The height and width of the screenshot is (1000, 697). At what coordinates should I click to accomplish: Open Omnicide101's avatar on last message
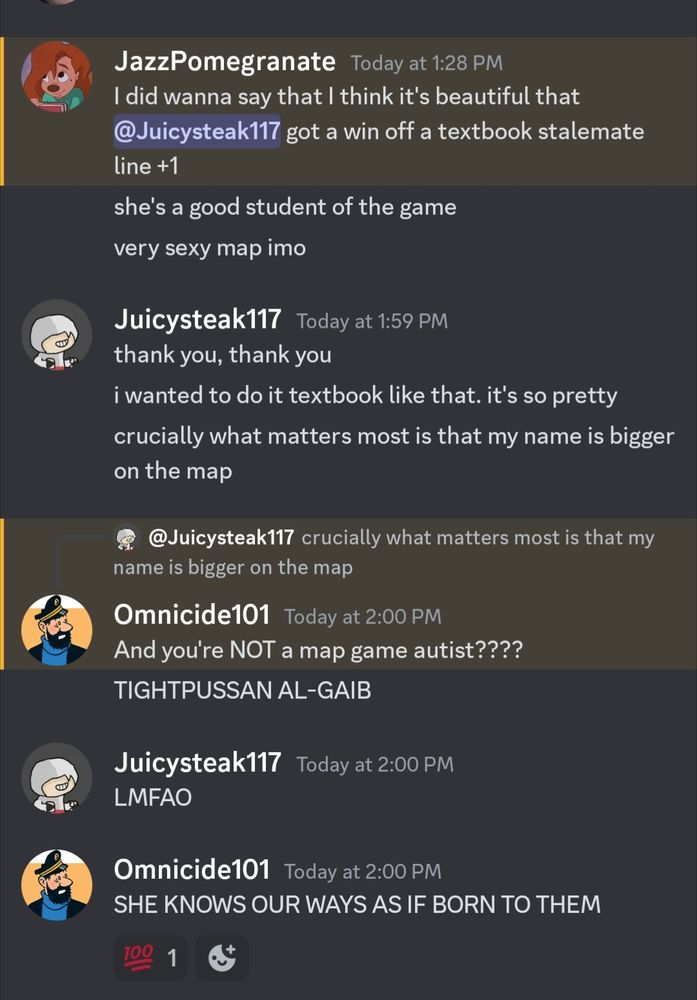(x=57, y=885)
